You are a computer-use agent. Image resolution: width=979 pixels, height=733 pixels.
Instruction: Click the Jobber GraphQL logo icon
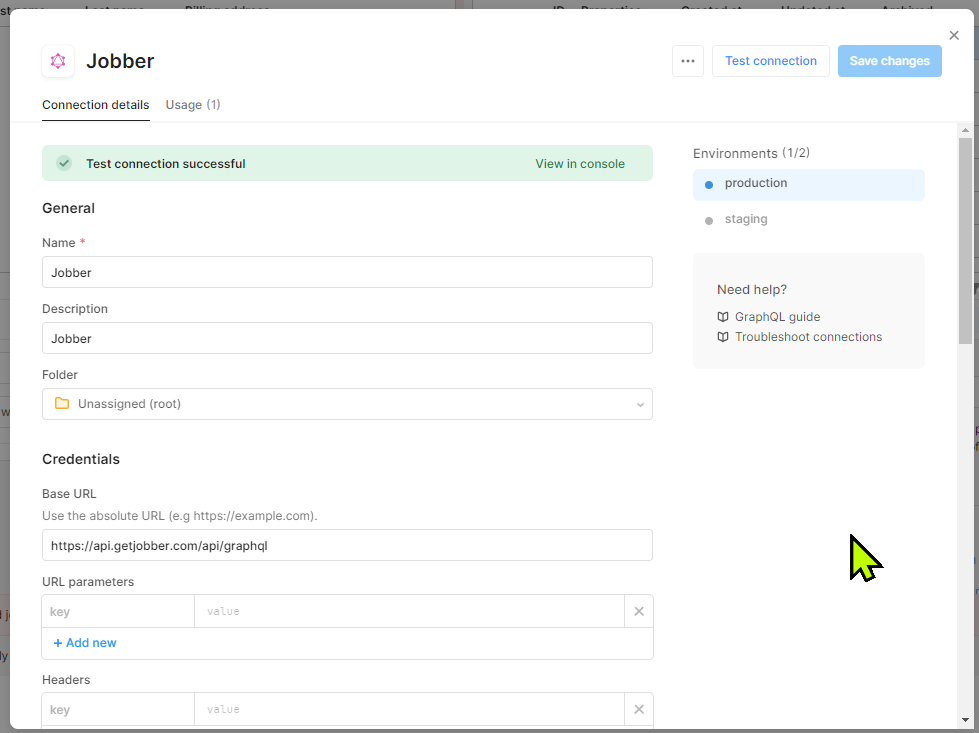[58, 61]
